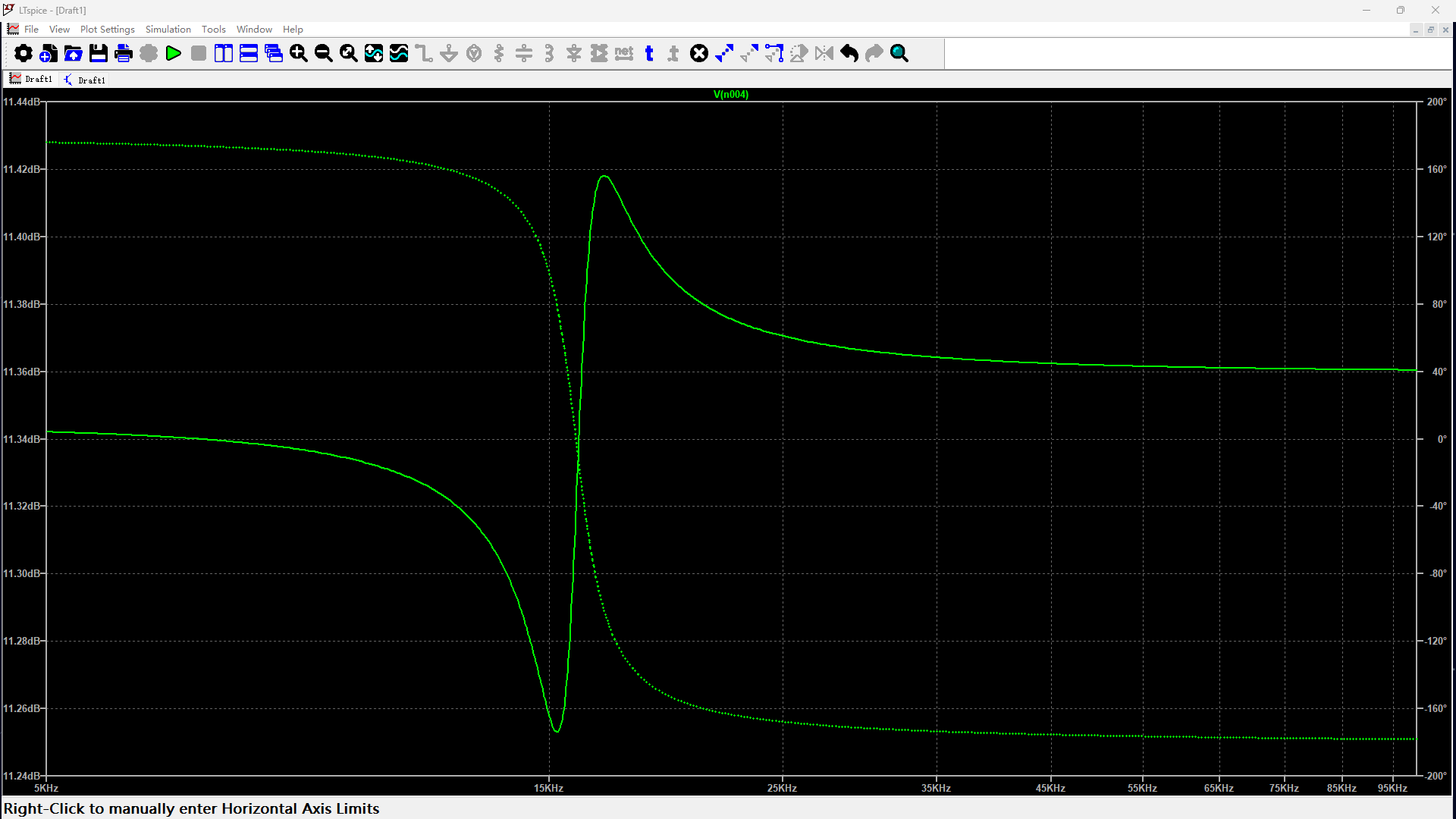The height and width of the screenshot is (819, 1456).
Task: Click the Save disk icon
Action: point(99,53)
